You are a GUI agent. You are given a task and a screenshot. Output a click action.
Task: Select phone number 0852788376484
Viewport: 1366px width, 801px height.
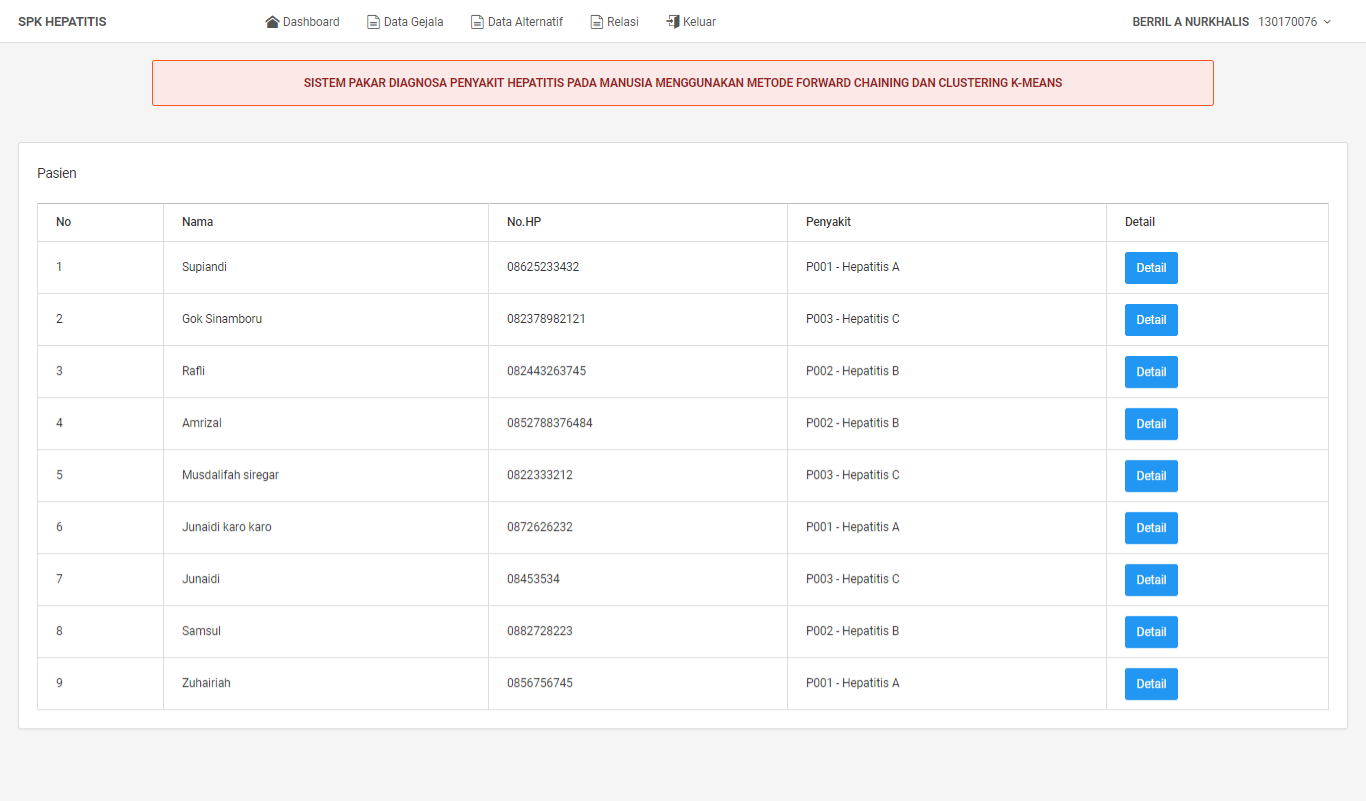click(550, 423)
